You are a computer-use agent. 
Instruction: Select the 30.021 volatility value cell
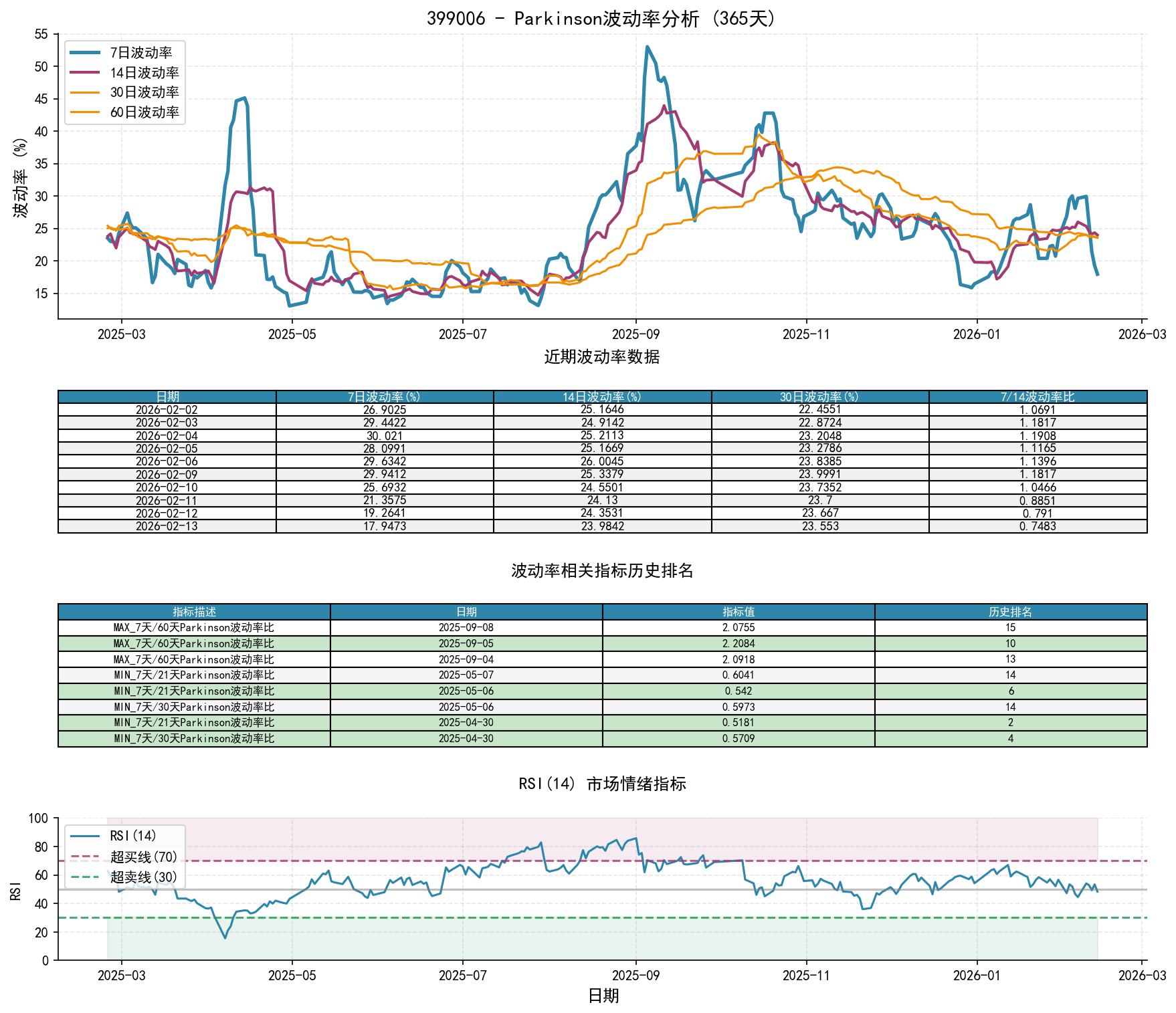[x=384, y=436]
